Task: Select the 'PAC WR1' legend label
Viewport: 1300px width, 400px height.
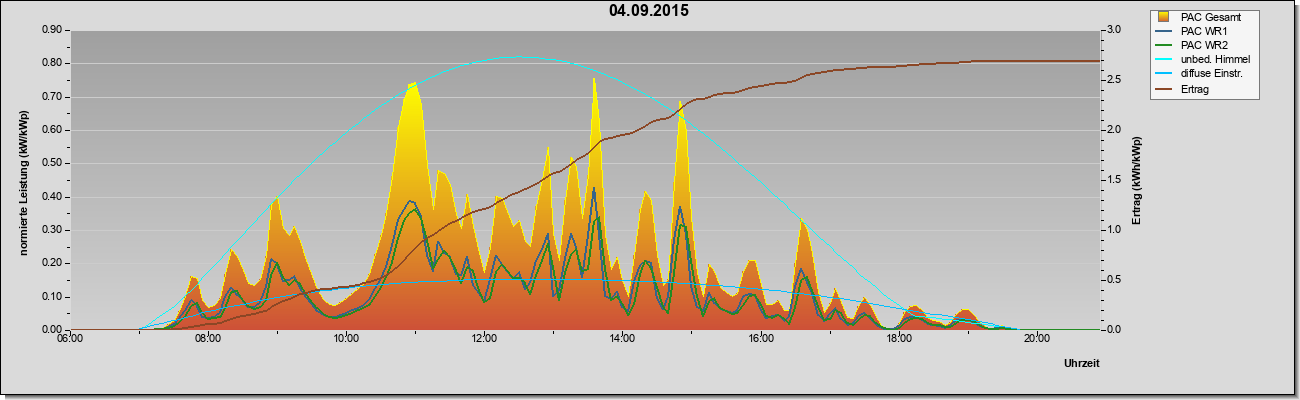Action: (x=1204, y=31)
